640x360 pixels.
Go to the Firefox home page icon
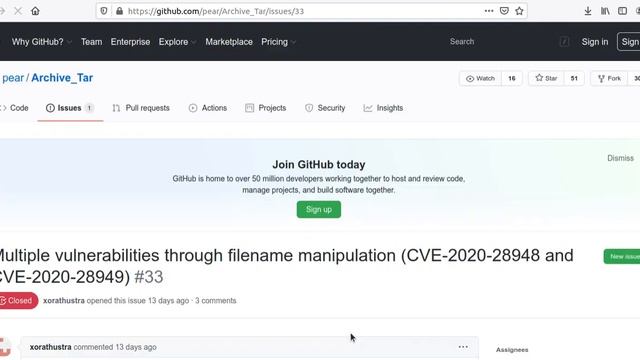pos(35,11)
